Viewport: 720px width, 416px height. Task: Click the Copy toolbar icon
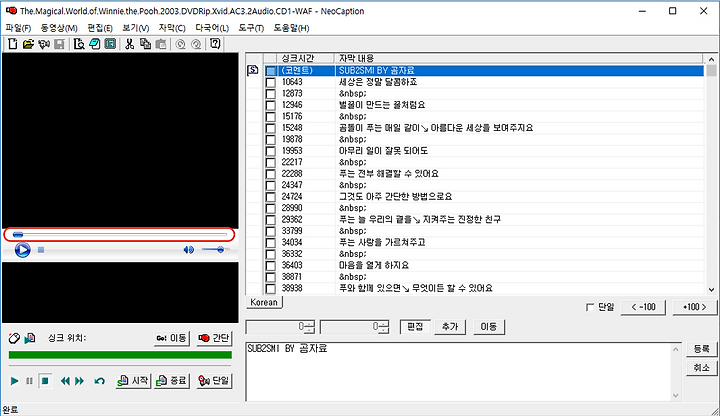(x=146, y=44)
